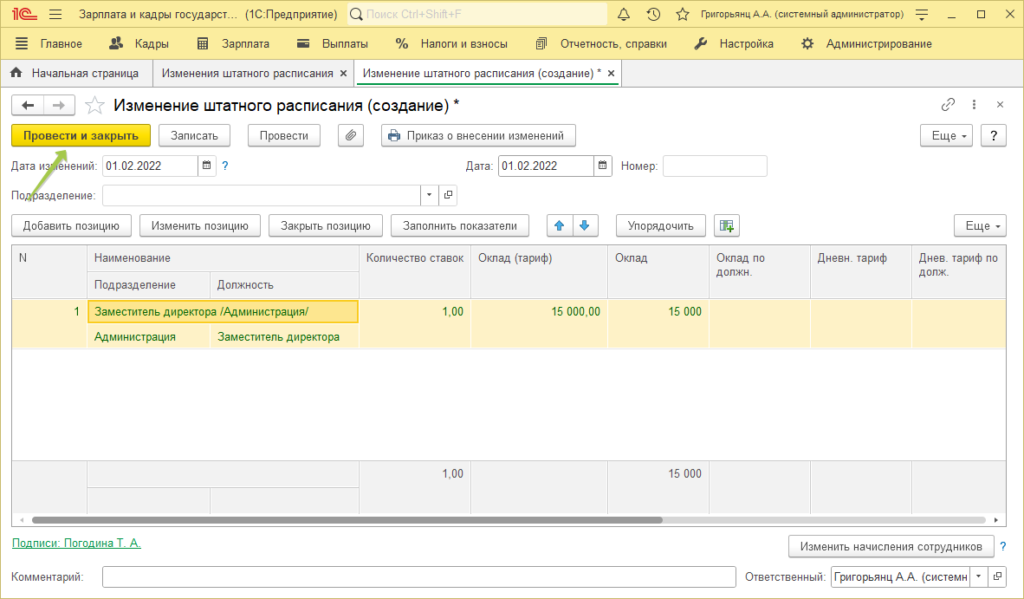Click the Добавить позицию button
Image resolution: width=1024 pixels, height=599 pixels.
pos(71,226)
